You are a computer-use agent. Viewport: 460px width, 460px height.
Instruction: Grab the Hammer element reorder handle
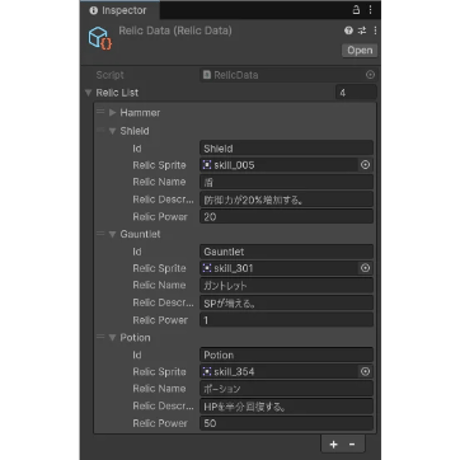(100, 112)
